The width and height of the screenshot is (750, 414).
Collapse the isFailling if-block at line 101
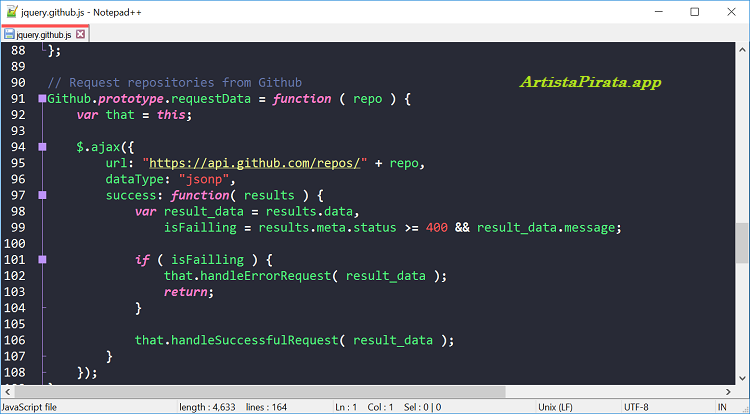pos(42,260)
